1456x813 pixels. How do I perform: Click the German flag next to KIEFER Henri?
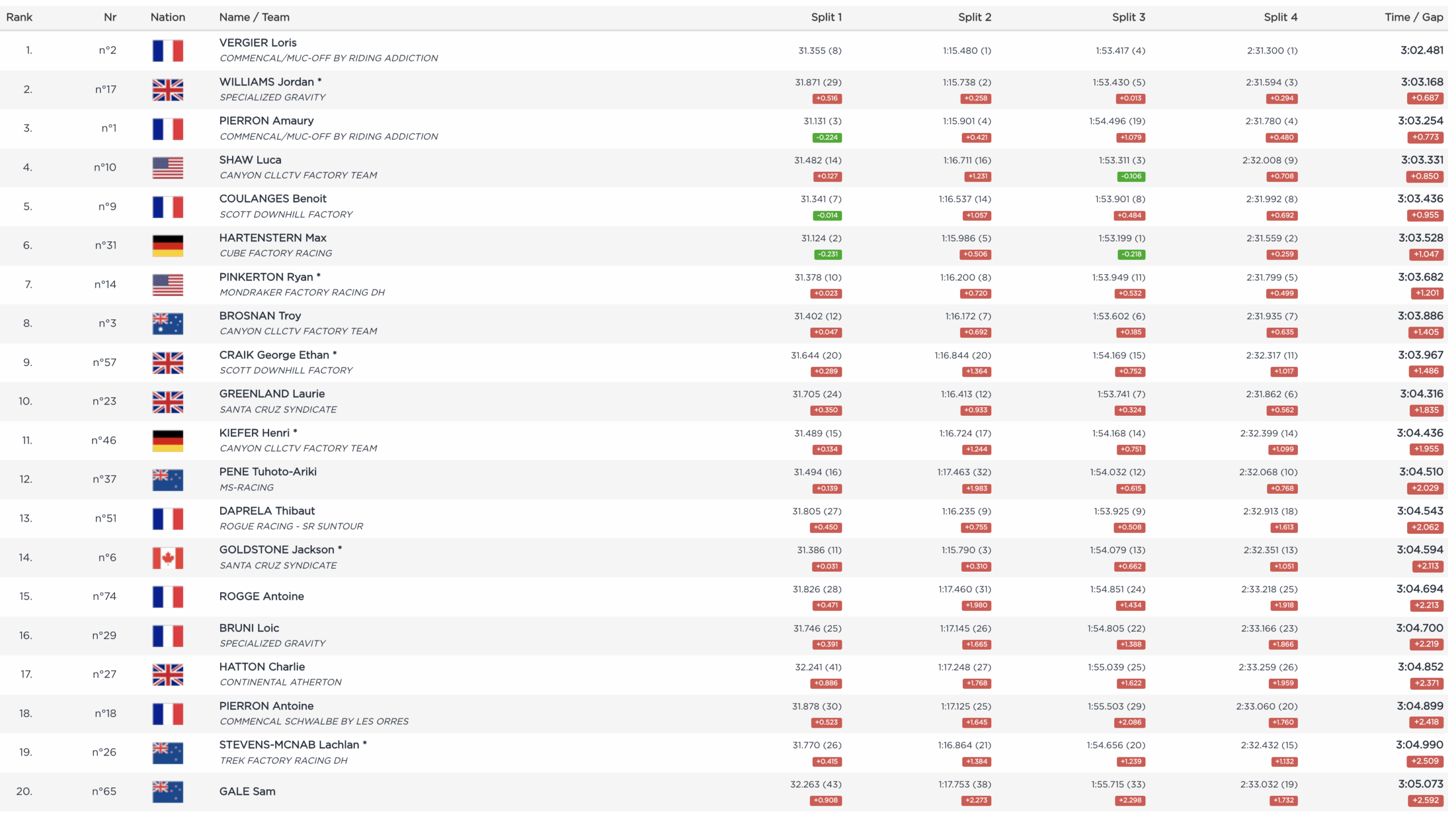168,441
